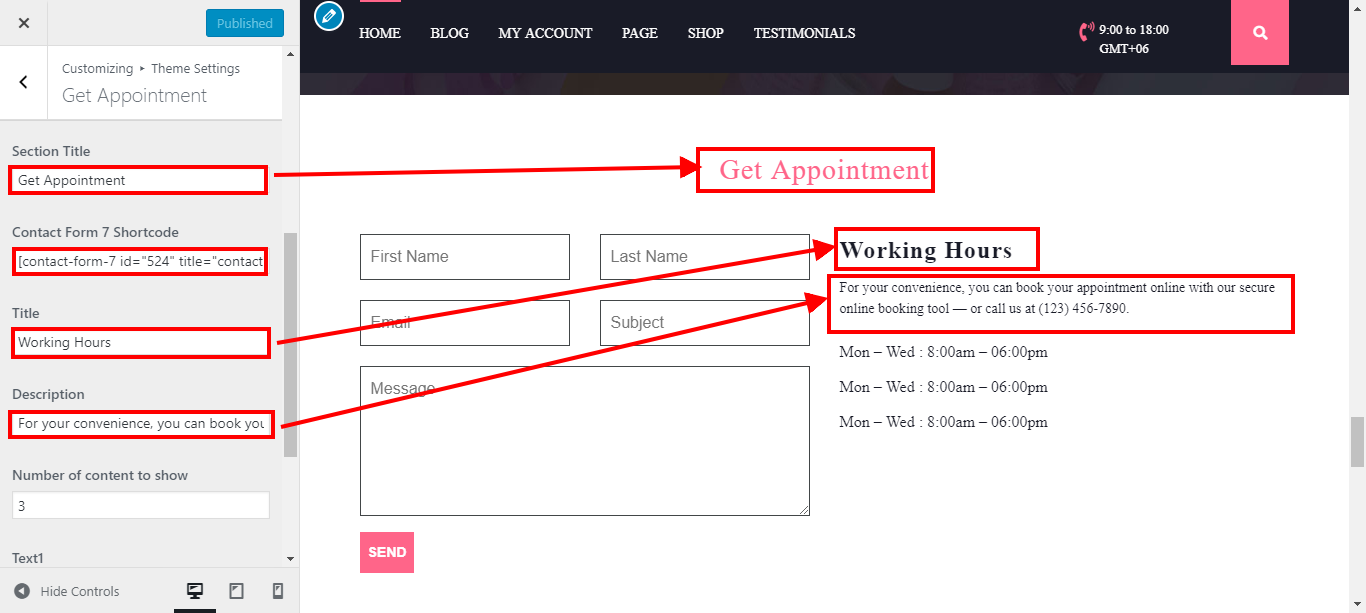Image resolution: width=1366 pixels, height=613 pixels.
Task: Click the phone icon beside working hours
Action: pyautogui.click(x=1086, y=32)
